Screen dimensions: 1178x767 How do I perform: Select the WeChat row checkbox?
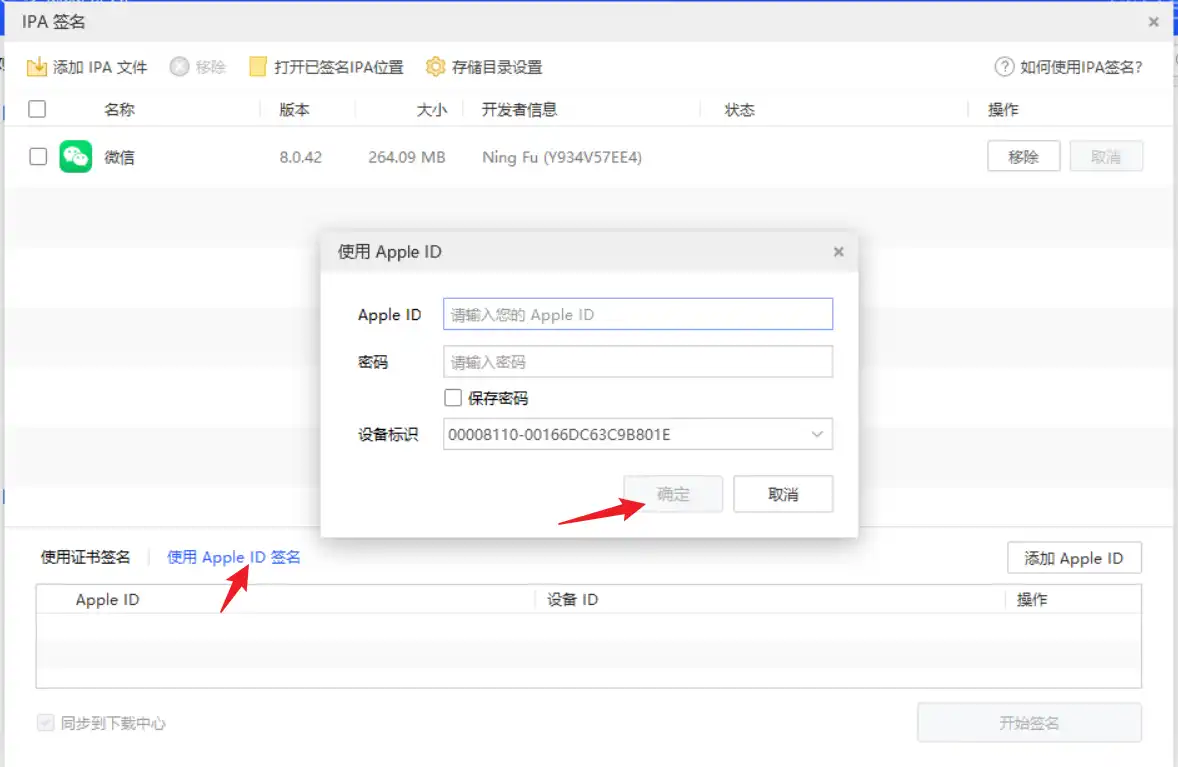pyautogui.click(x=38, y=157)
